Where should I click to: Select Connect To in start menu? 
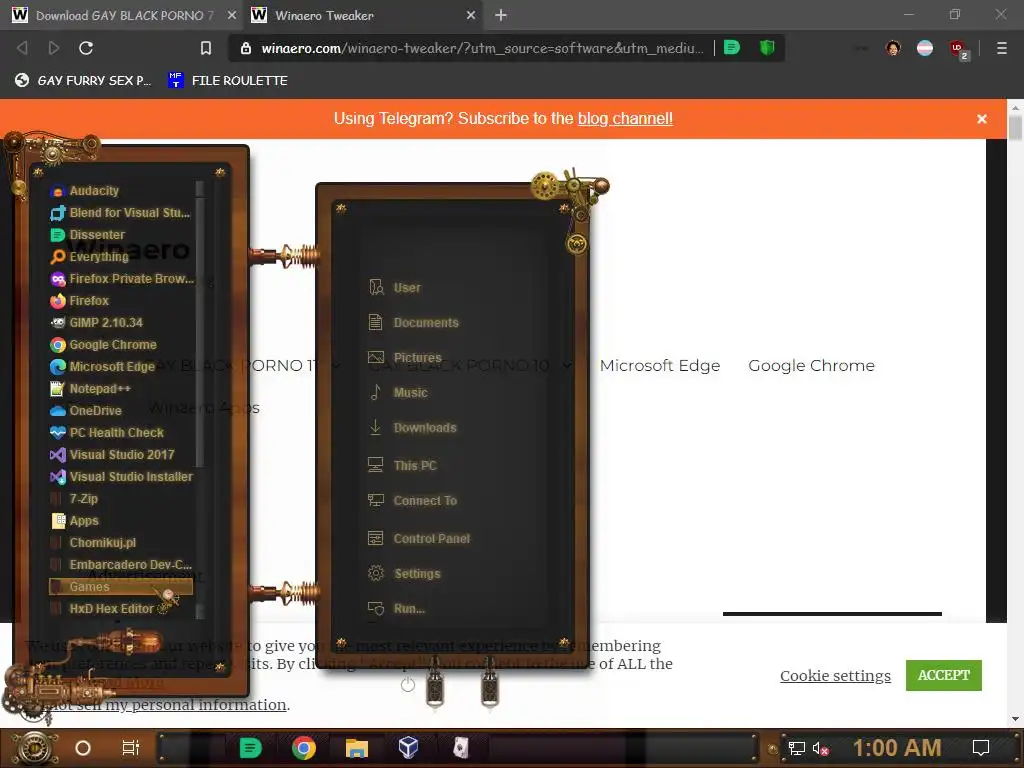413,501
